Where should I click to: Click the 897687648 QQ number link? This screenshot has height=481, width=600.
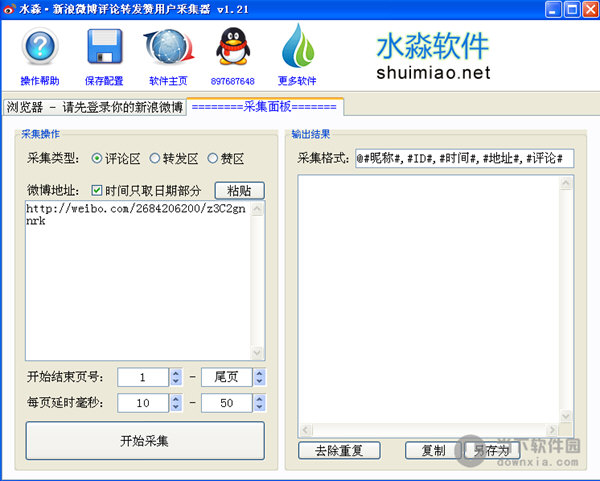[x=232, y=81]
